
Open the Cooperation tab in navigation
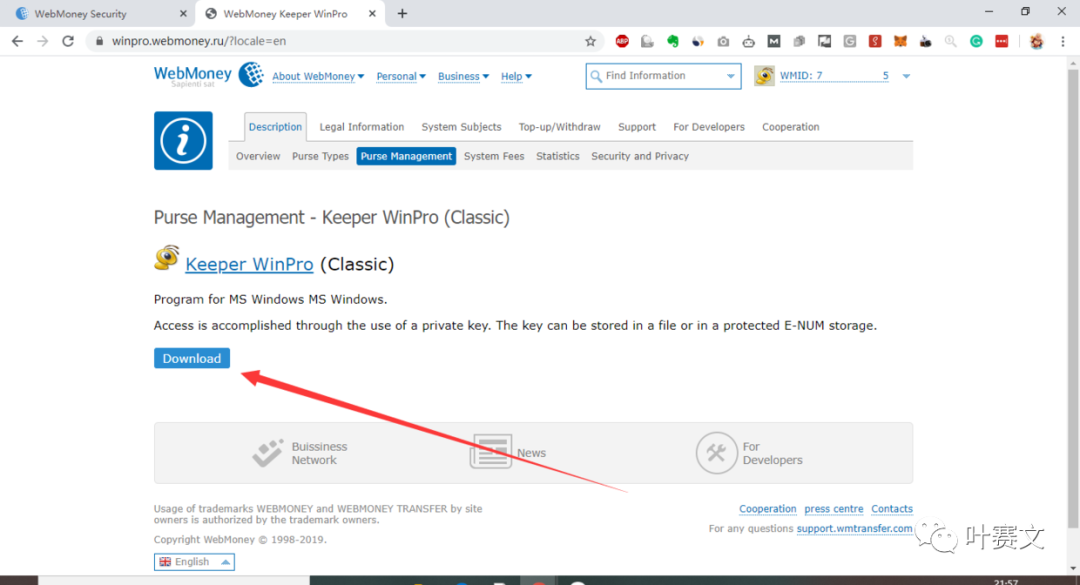[791, 127]
